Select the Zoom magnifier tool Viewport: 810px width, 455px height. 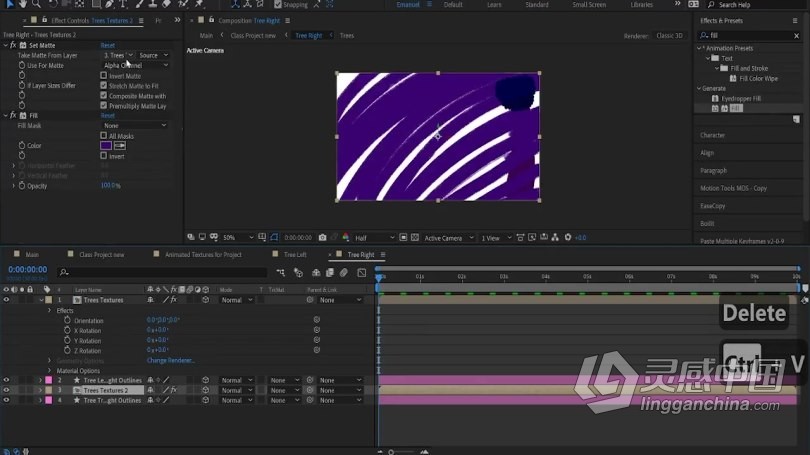pos(37,4)
